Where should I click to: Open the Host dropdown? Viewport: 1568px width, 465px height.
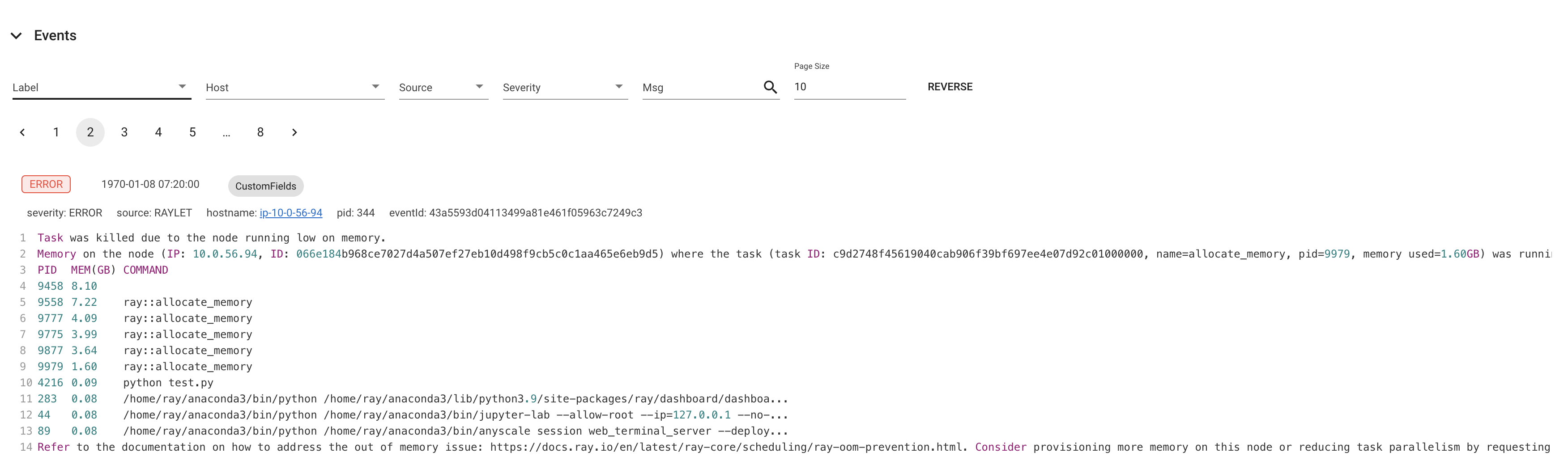[294, 88]
